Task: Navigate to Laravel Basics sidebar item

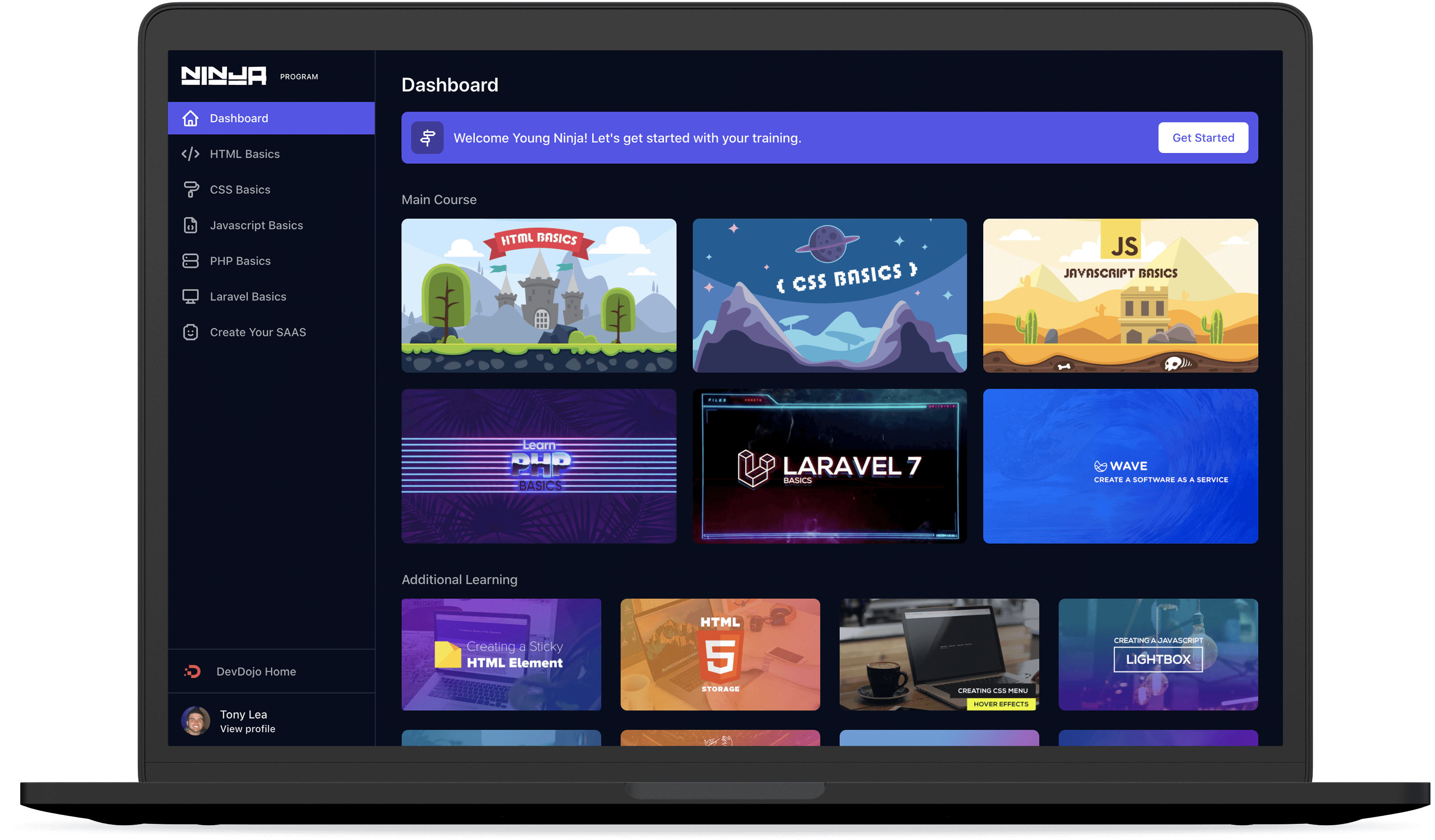Action: (271, 297)
